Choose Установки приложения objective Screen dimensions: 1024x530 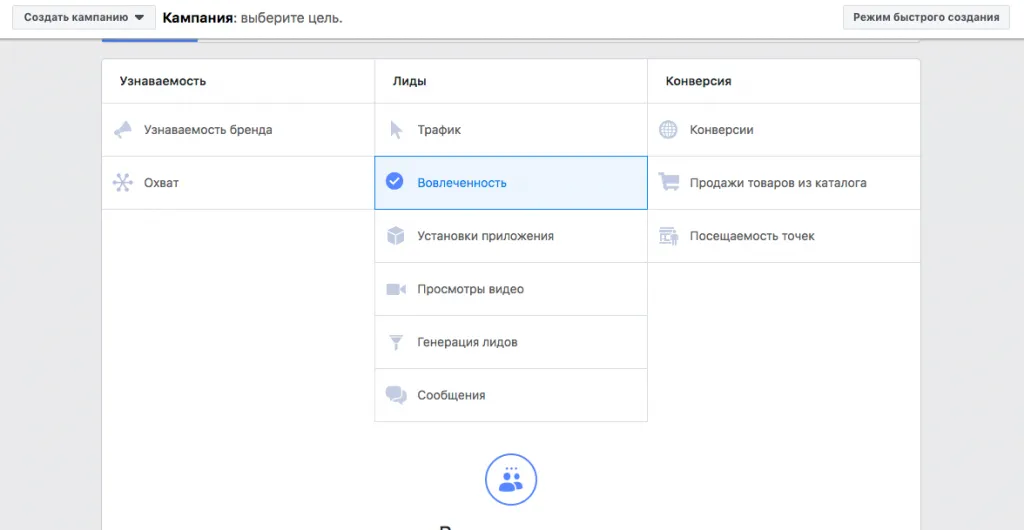pyautogui.click(x=511, y=236)
